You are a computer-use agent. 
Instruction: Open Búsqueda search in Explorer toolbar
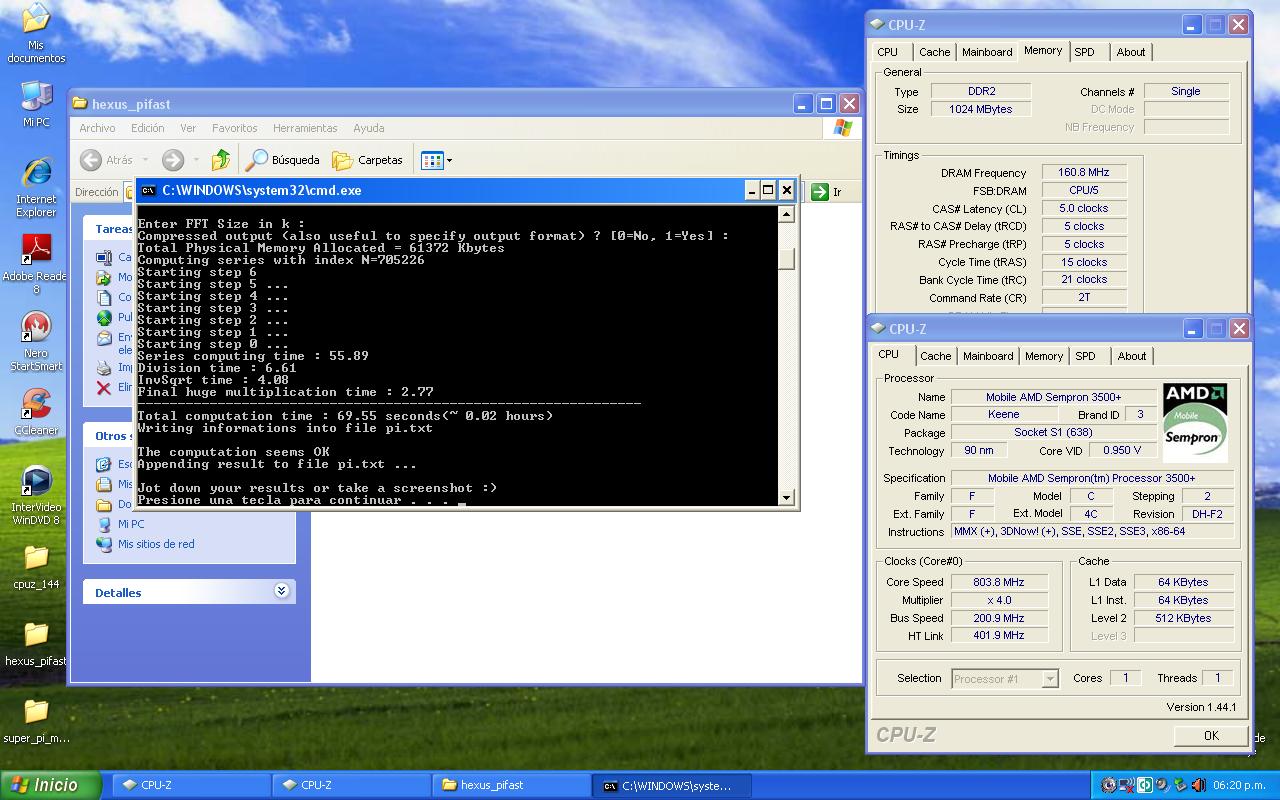(283, 160)
